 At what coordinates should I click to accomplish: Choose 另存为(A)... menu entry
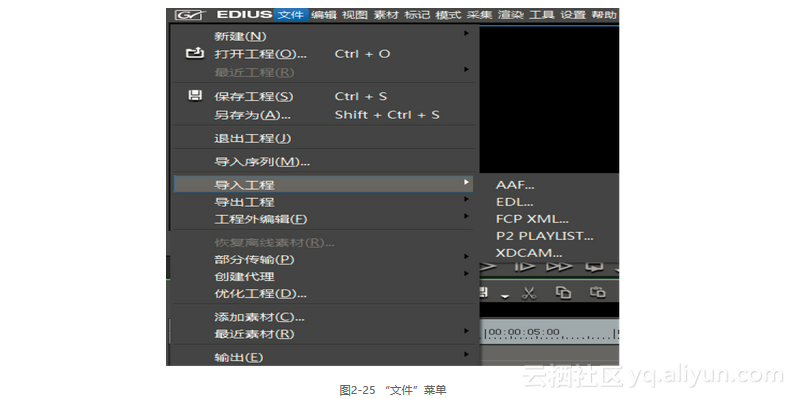tap(323, 115)
